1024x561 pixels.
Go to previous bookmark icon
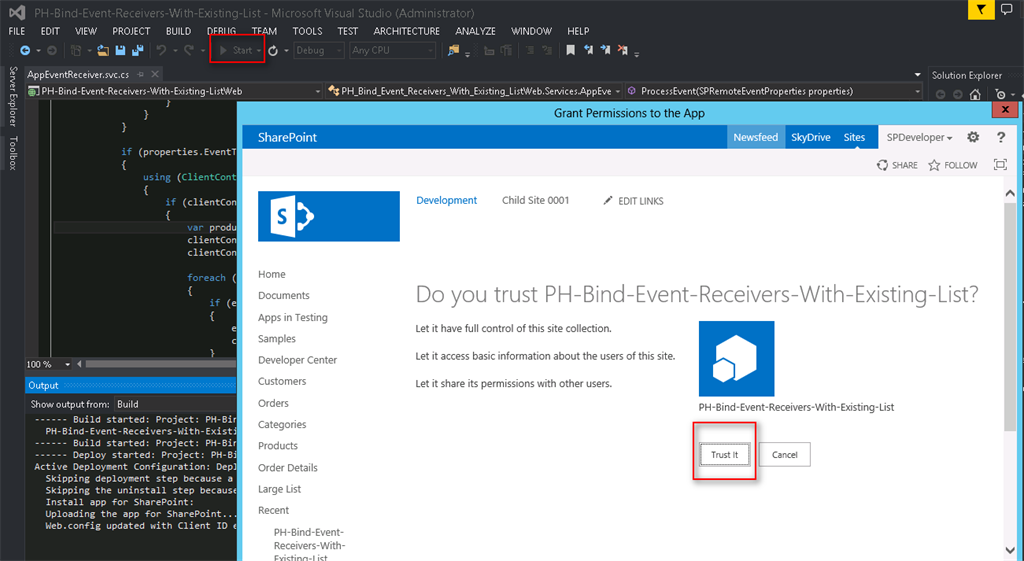(x=588, y=50)
